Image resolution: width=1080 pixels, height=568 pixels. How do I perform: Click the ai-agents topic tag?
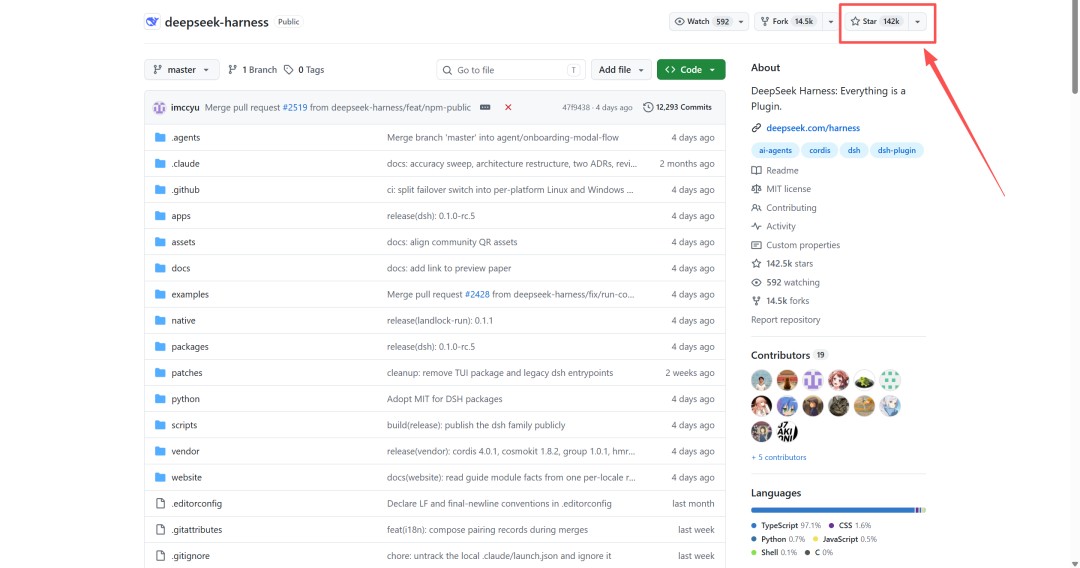click(x=775, y=150)
